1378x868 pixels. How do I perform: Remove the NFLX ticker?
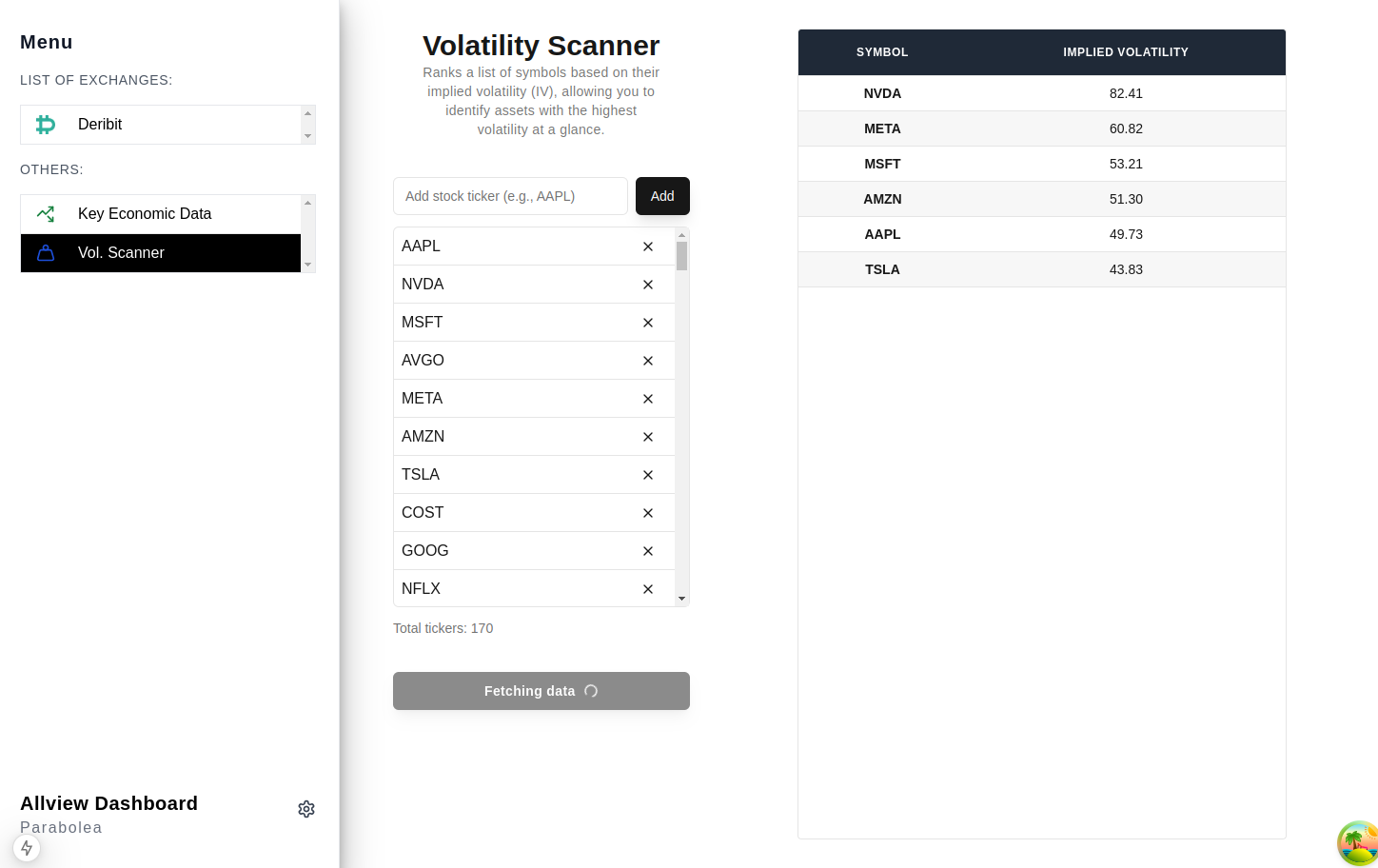pyautogui.click(x=648, y=589)
